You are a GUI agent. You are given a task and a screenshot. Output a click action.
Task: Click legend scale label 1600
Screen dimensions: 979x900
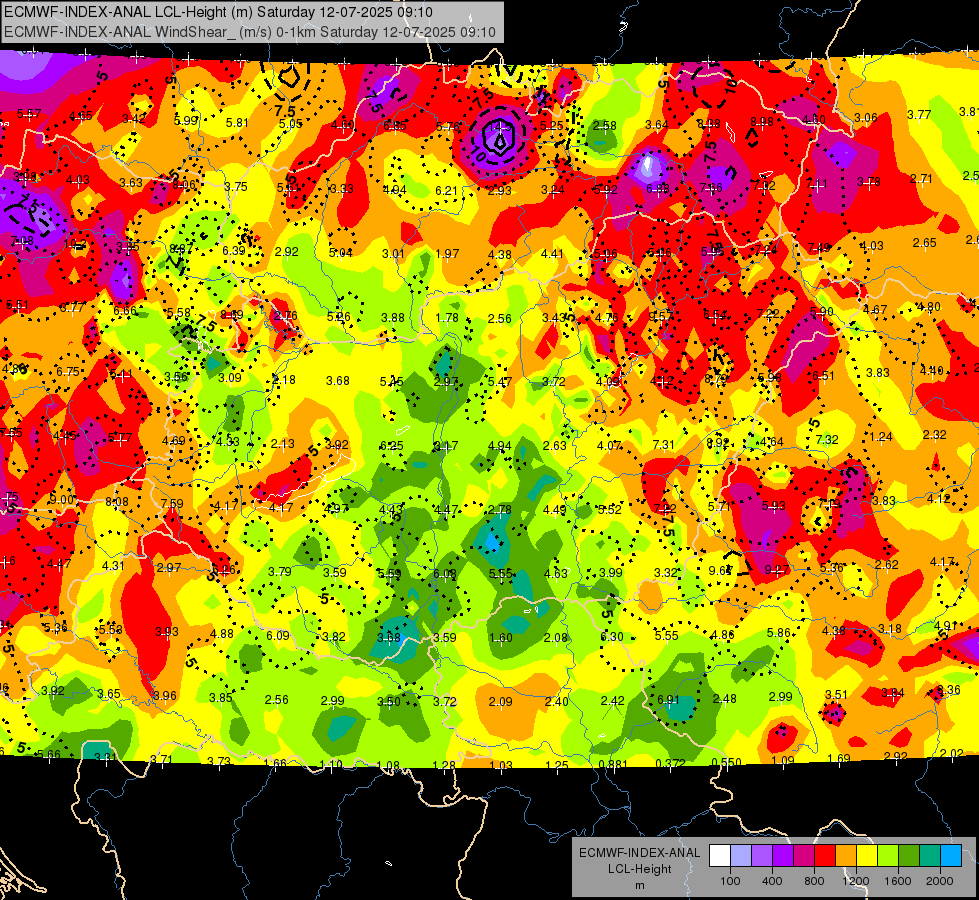pos(898,881)
